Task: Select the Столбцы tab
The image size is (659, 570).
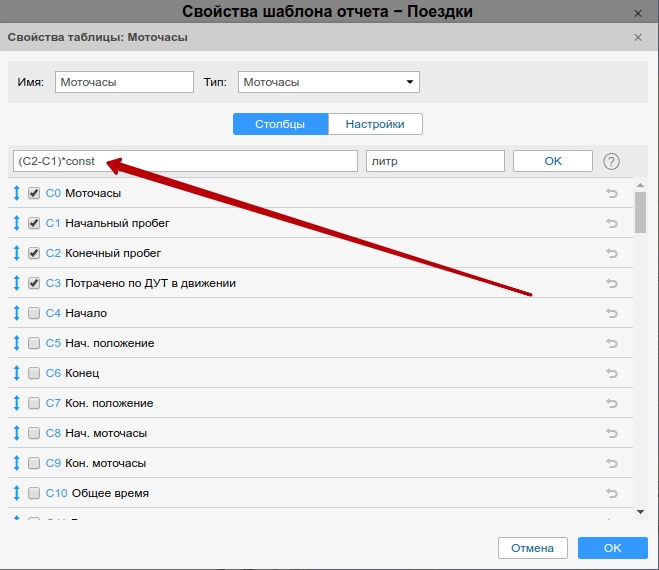Action: coord(281,124)
